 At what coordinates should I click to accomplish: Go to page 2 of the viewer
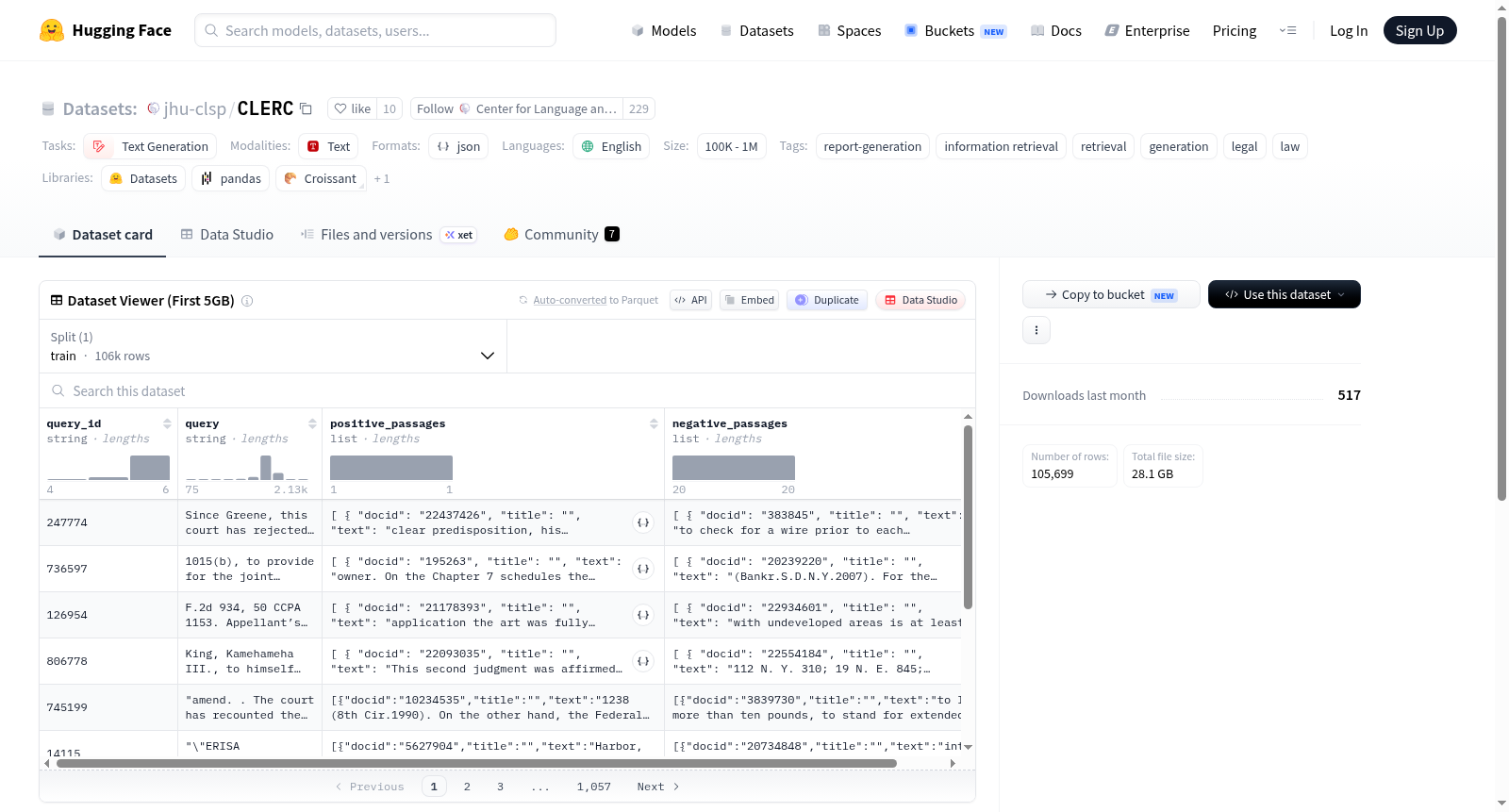(467, 787)
